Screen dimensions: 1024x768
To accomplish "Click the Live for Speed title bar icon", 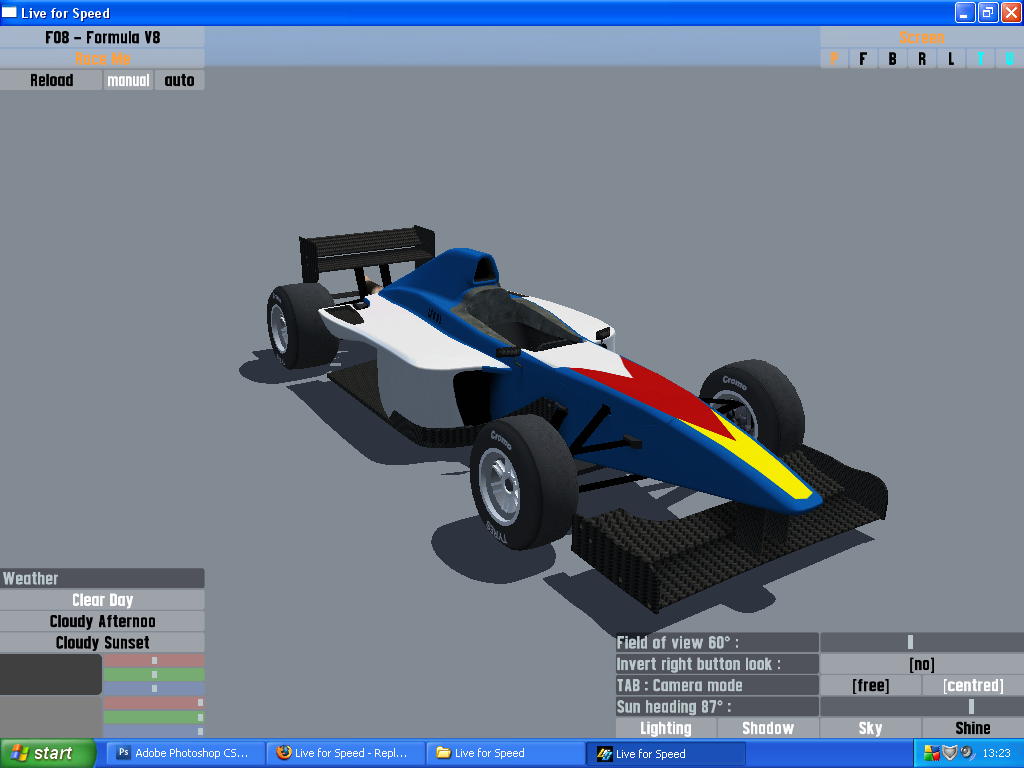I will pyautogui.click(x=9, y=12).
